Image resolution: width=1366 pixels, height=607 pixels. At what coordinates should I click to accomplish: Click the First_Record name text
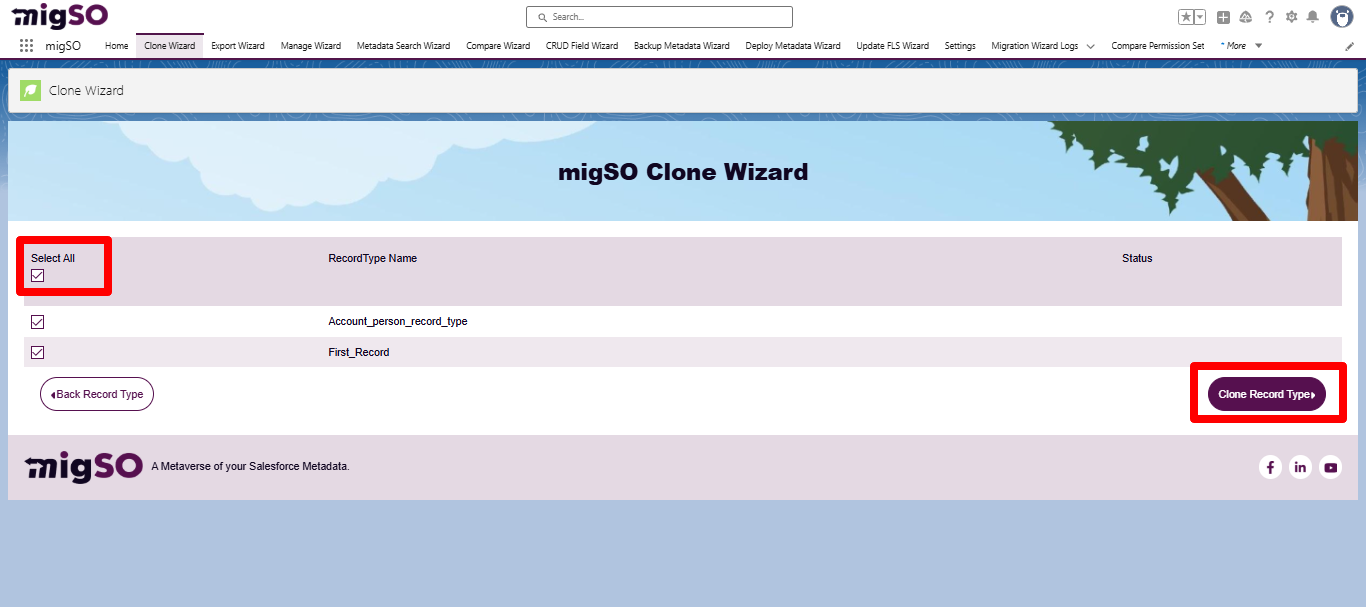pyautogui.click(x=359, y=352)
